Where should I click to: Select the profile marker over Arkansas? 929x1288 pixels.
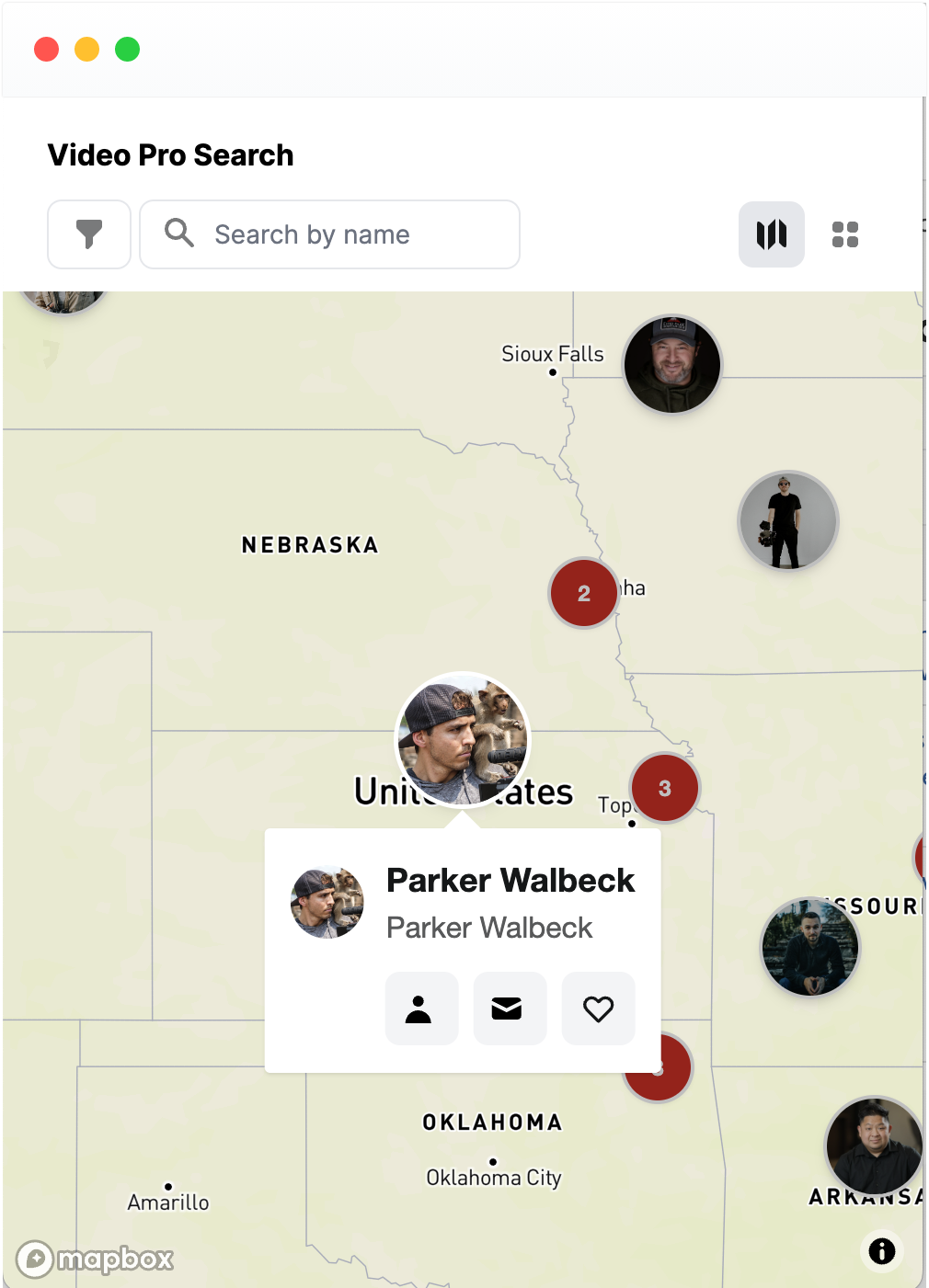[874, 1146]
